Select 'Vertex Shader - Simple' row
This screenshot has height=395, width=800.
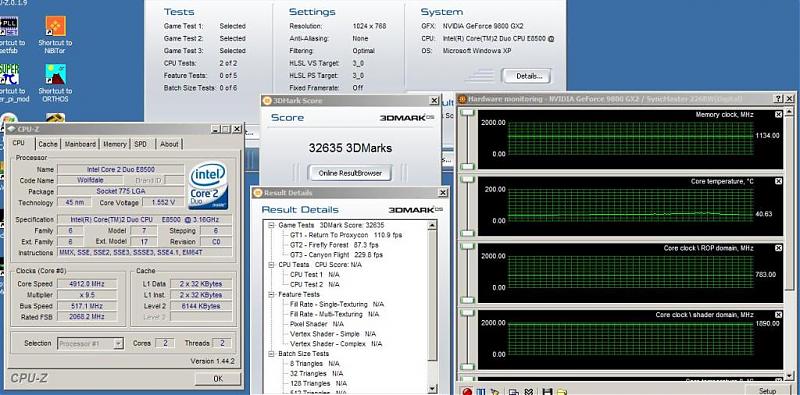332,334
